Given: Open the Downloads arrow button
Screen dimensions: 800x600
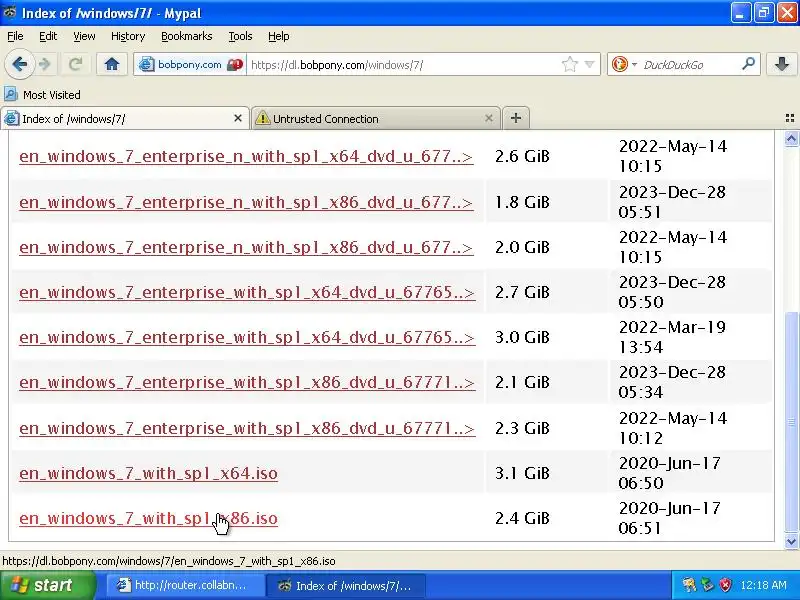Looking at the screenshot, I should click(x=782, y=64).
